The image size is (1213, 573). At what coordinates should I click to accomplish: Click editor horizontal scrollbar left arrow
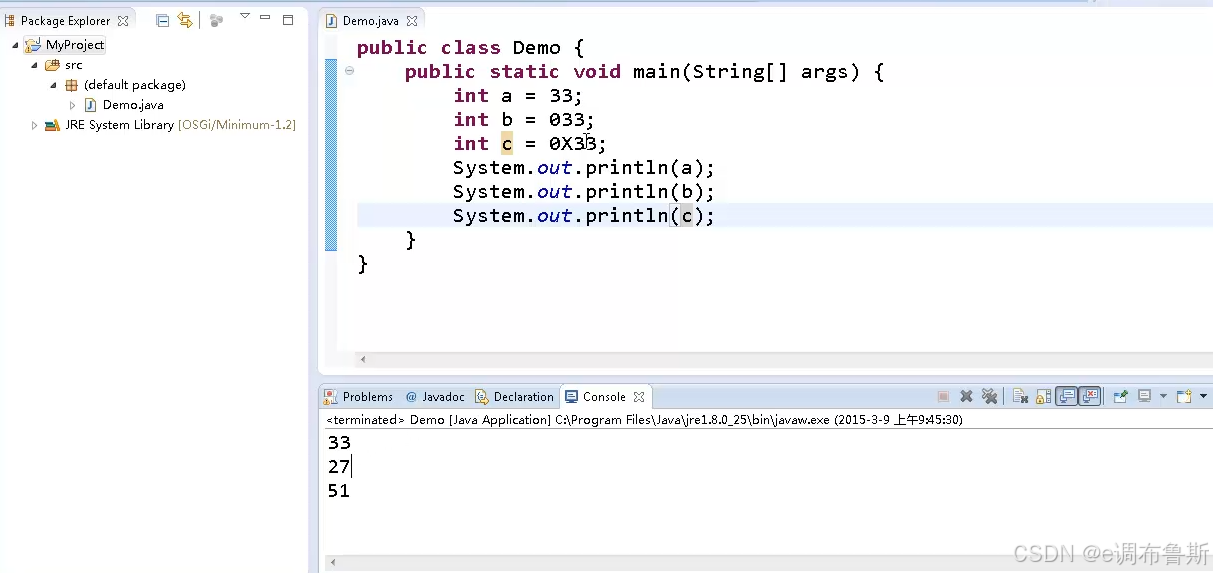coord(362,359)
